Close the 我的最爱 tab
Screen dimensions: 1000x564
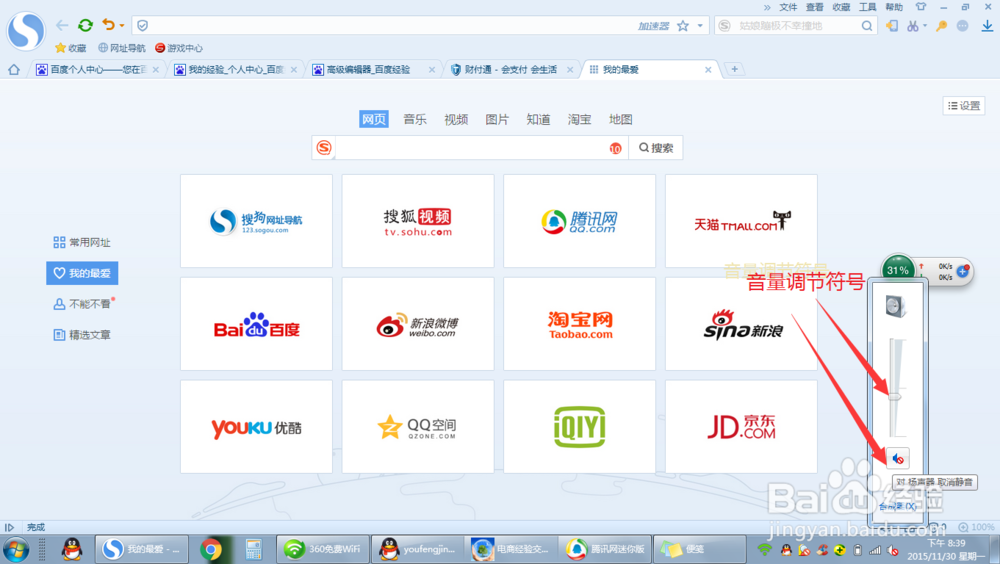708,70
